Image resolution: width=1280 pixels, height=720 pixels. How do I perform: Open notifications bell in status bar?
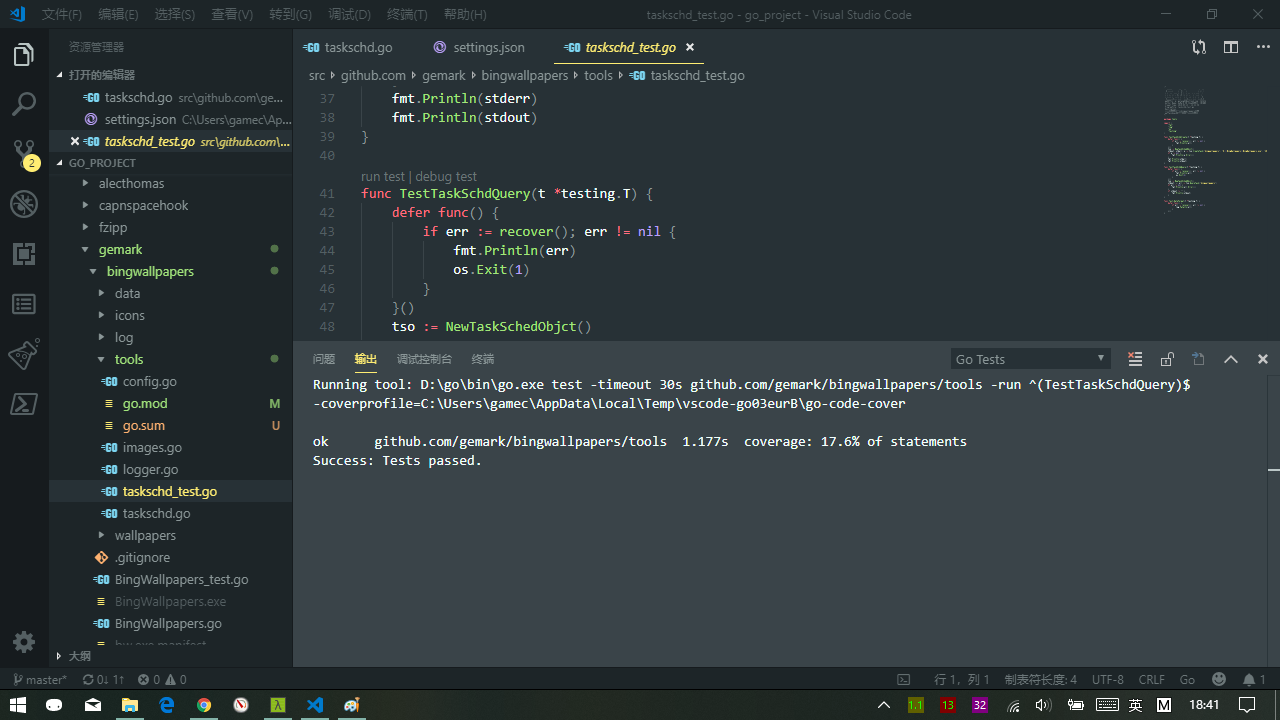coord(1249,679)
